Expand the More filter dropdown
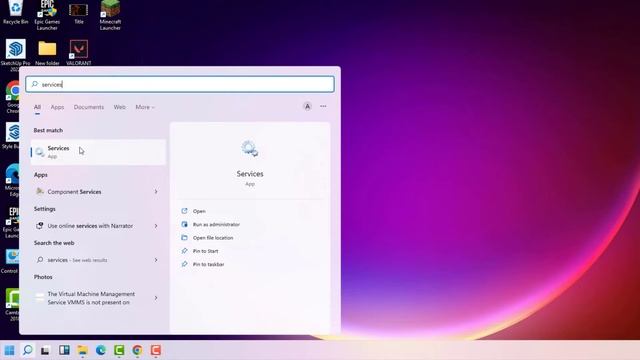Screen dimensions: 640x360 [x=145, y=107]
